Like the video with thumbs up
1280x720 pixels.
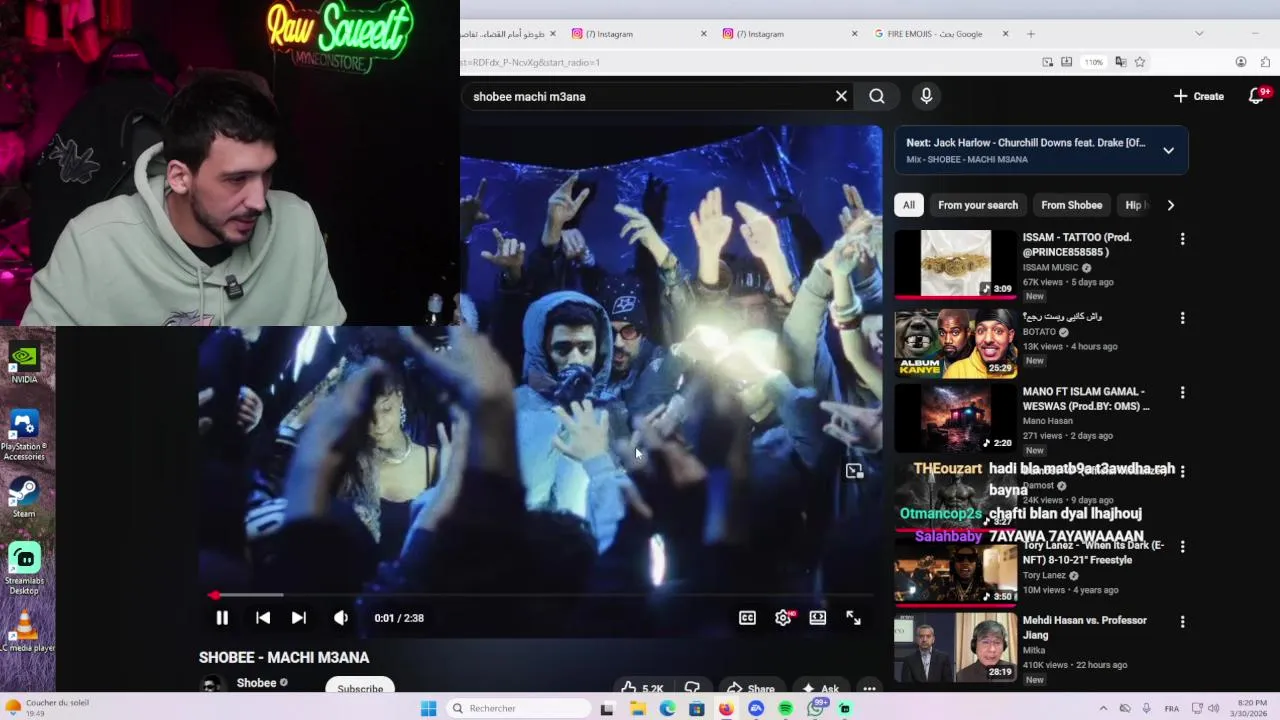(642, 688)
